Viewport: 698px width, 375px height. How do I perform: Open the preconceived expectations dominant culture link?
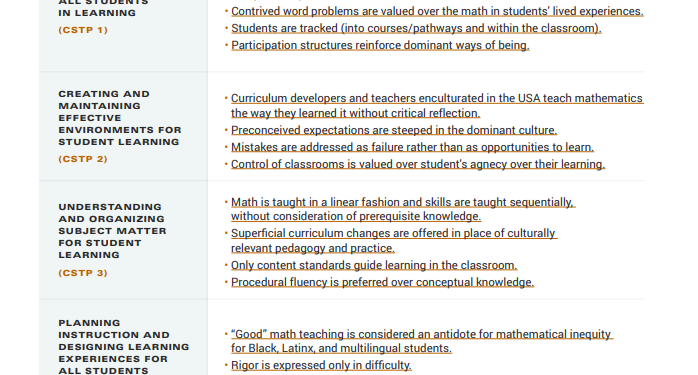click(x=394, y=130)
